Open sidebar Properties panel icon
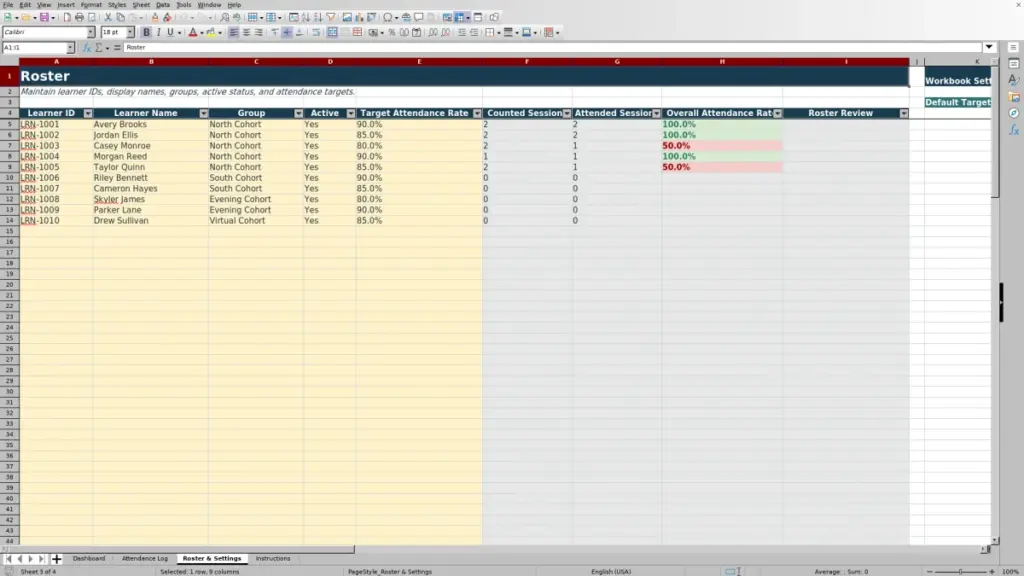 [1014, 64]
